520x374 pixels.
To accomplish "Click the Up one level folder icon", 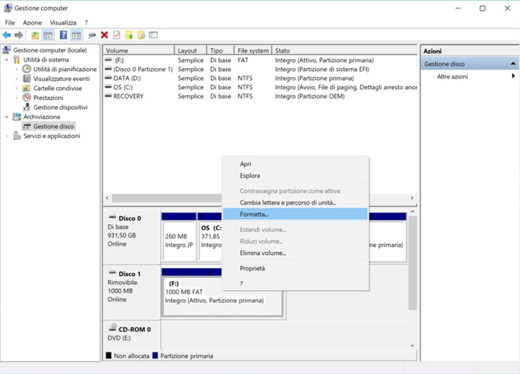I will tap(35, 35).
